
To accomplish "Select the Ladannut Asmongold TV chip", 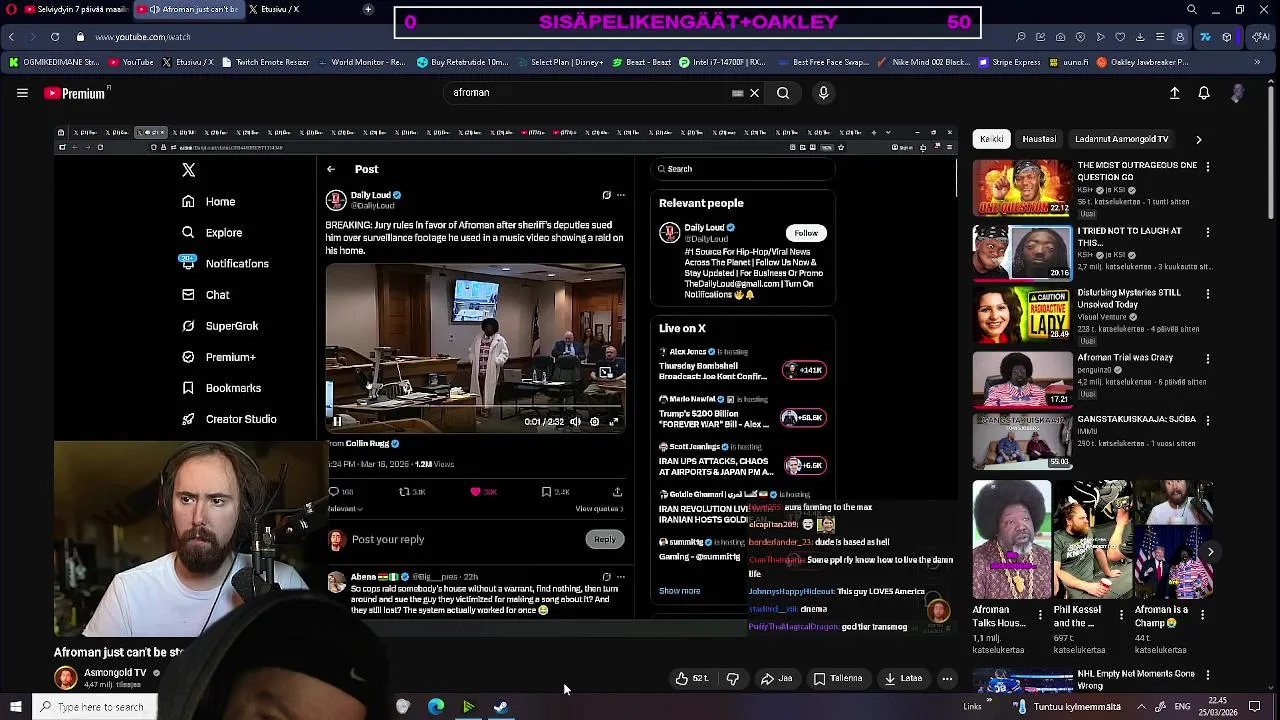I will tap(1122, 139).
